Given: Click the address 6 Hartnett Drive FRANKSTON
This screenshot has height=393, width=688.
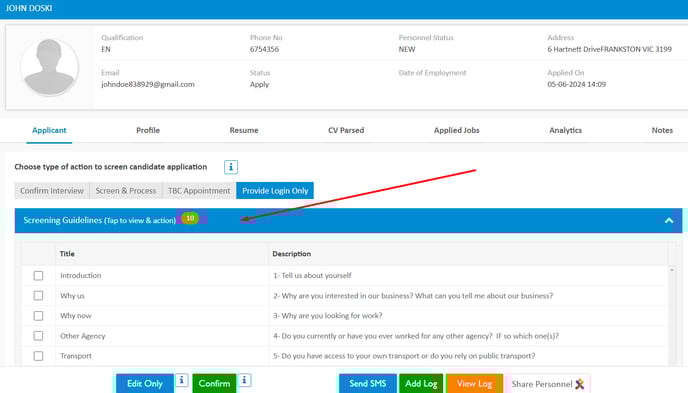Looking at the screenshot, I should click(x=609, y=49).
